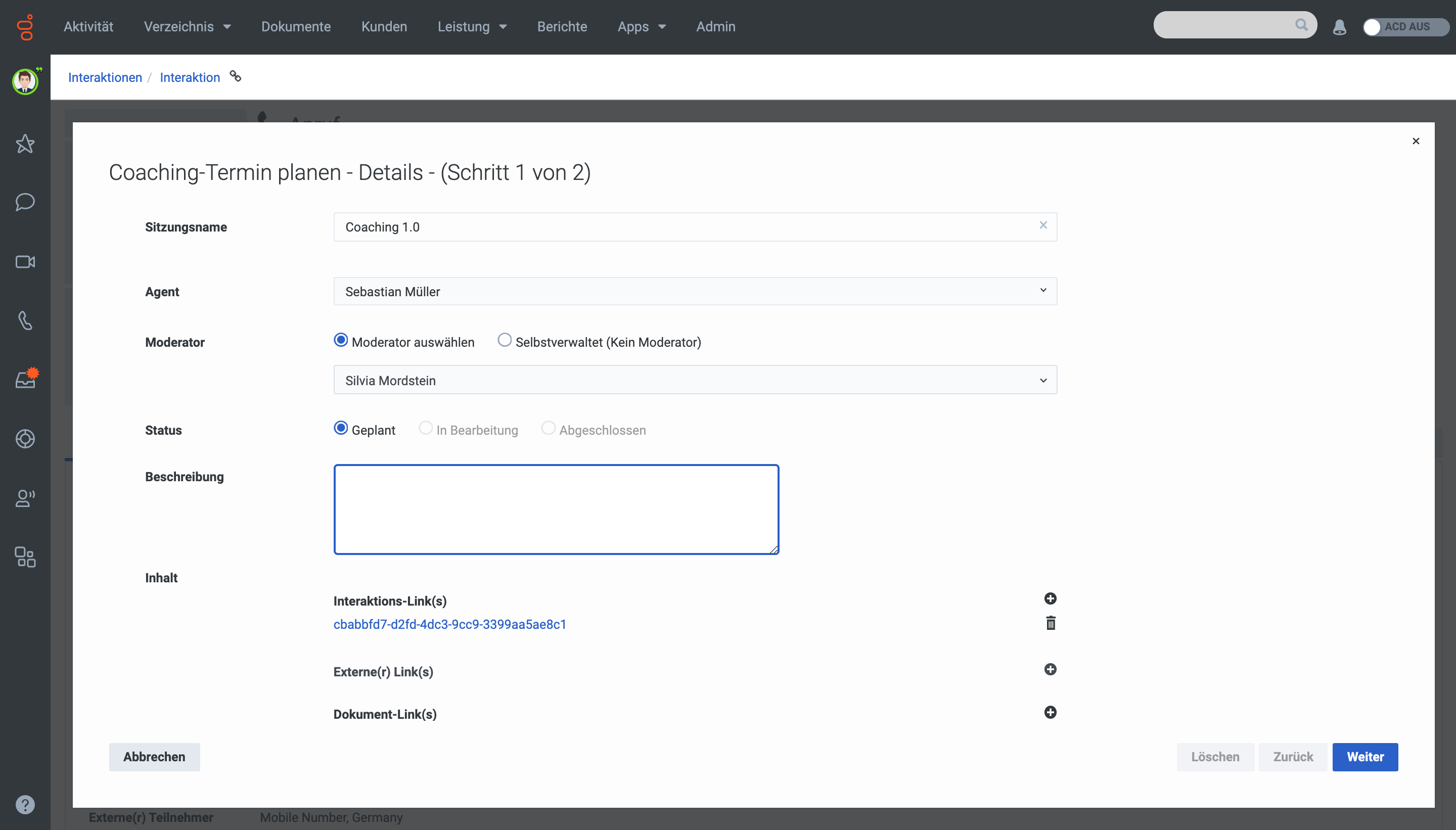Open the inbox with notification badge

pyautogui.click(x=24, y=379)
